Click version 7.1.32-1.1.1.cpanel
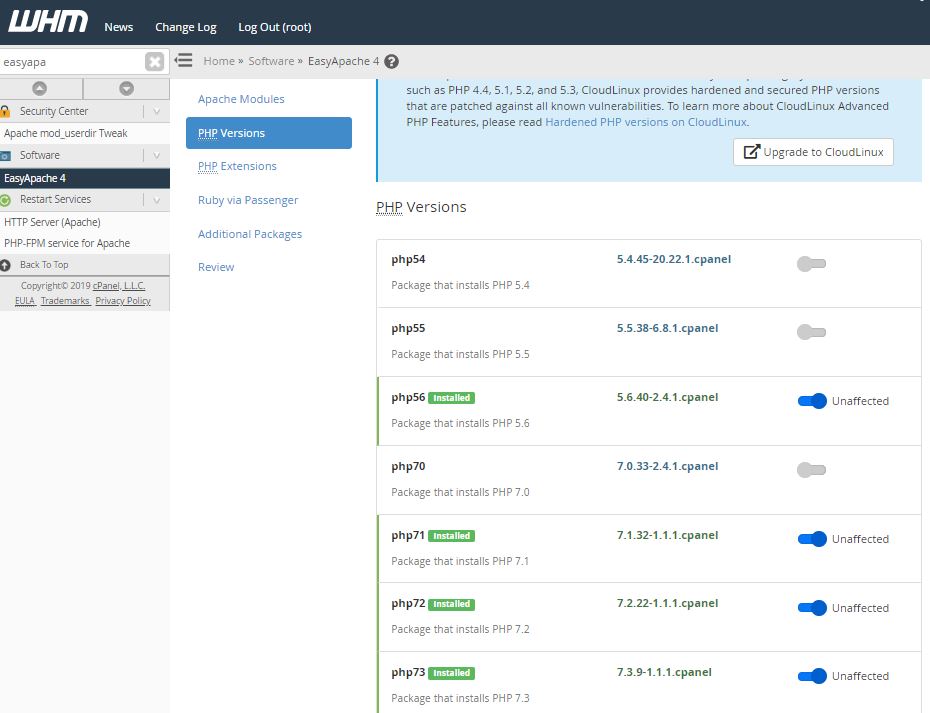Screen dimensions: 930x713 point(667,535)
